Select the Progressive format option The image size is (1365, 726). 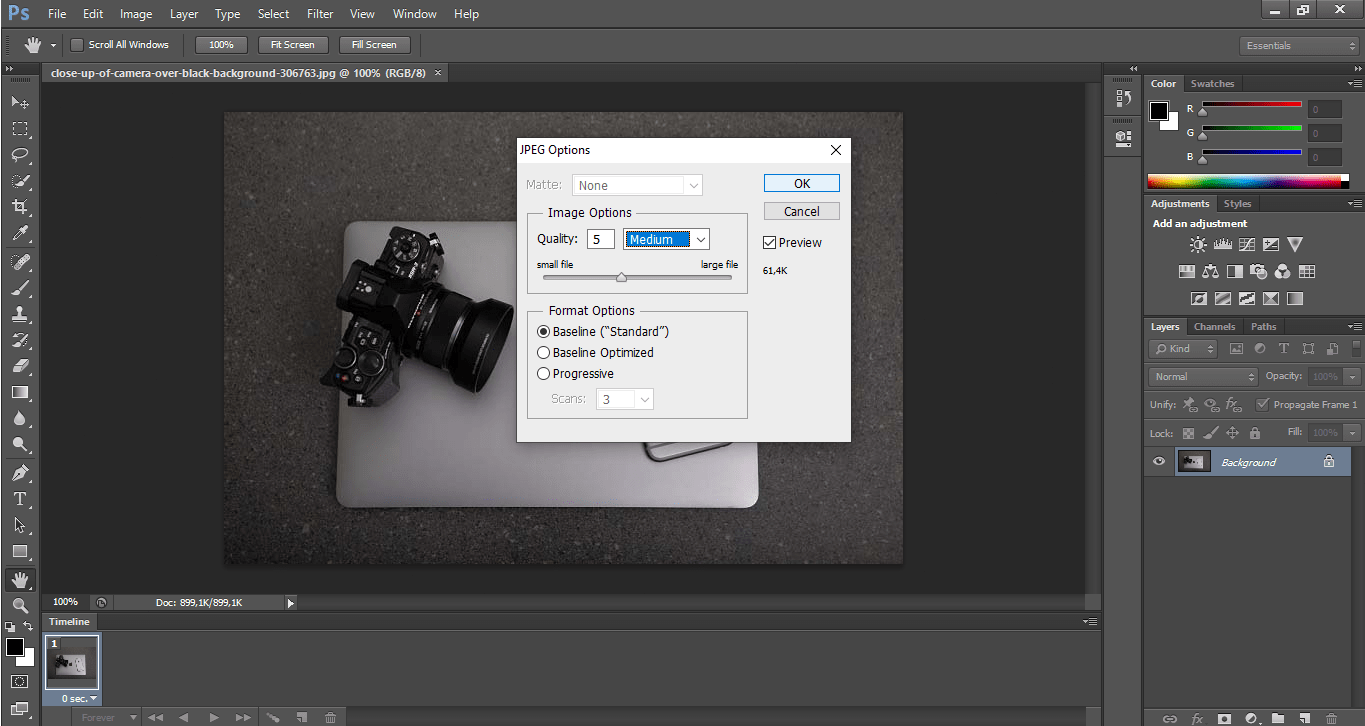(543, 373)
